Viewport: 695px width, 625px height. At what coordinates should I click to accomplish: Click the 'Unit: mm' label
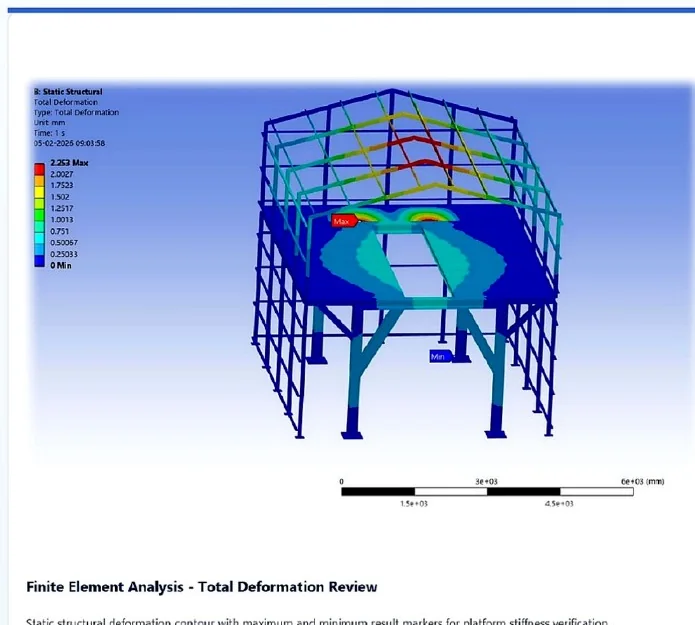point(49,123)
